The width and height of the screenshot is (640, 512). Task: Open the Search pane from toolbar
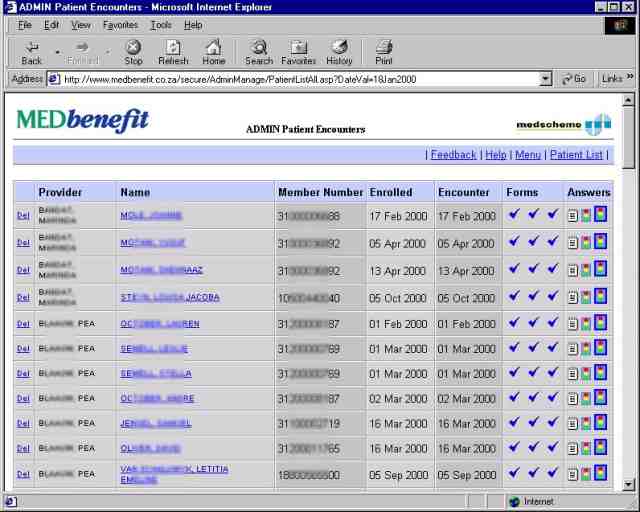[x=259, y=52]
